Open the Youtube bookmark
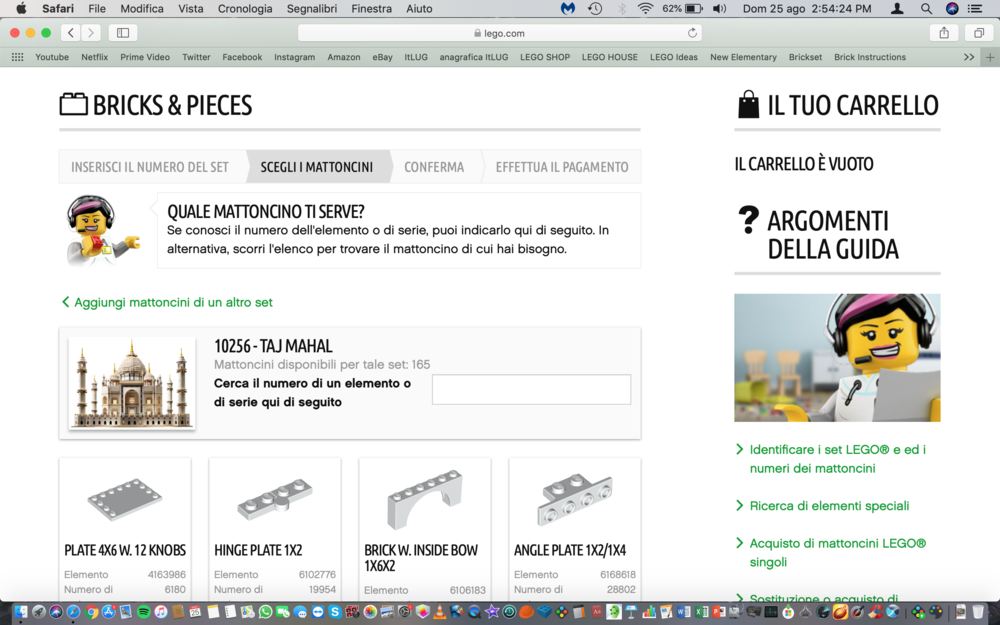The height and width of the screenshot is (625, 1000). (52, 57)
